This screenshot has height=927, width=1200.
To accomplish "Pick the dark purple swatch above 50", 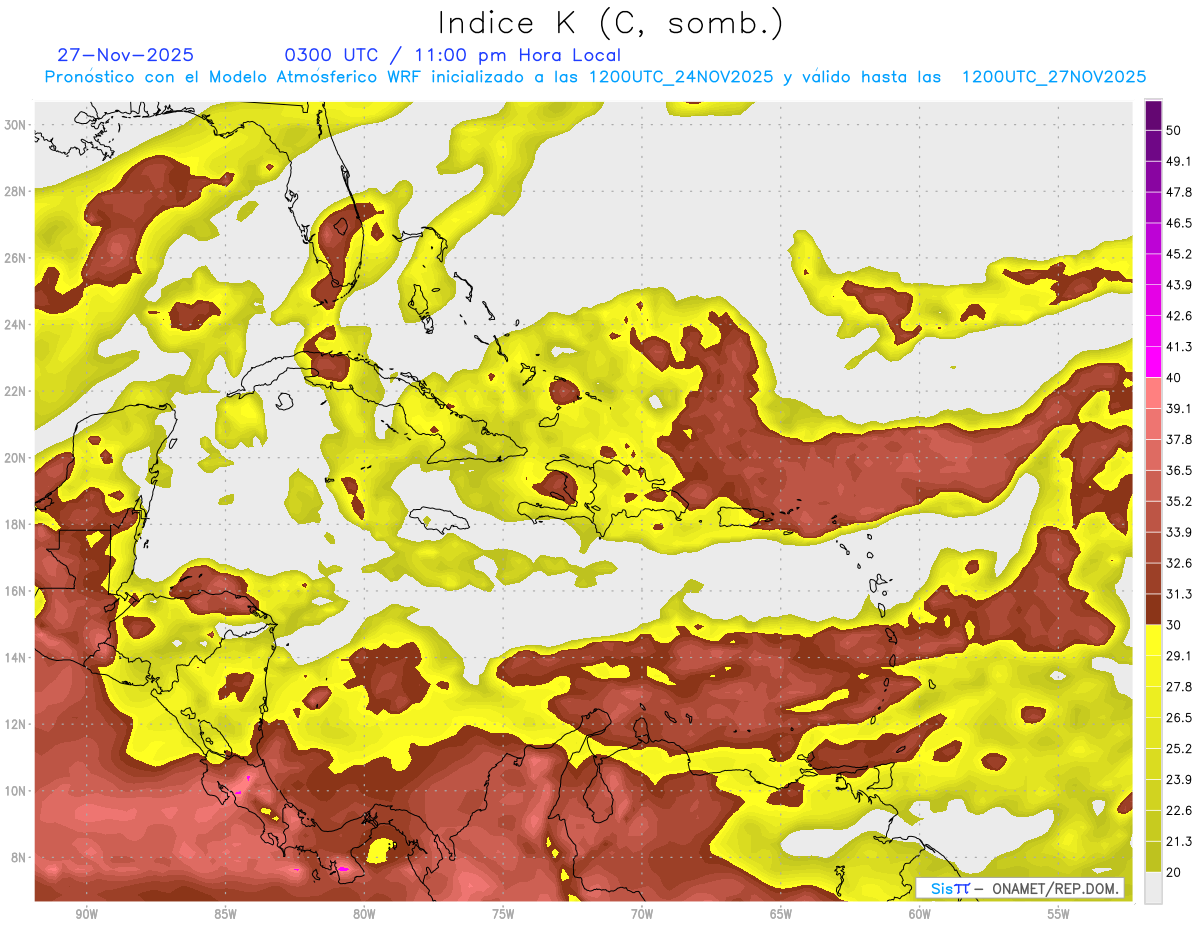I will tap(1153, 114).
